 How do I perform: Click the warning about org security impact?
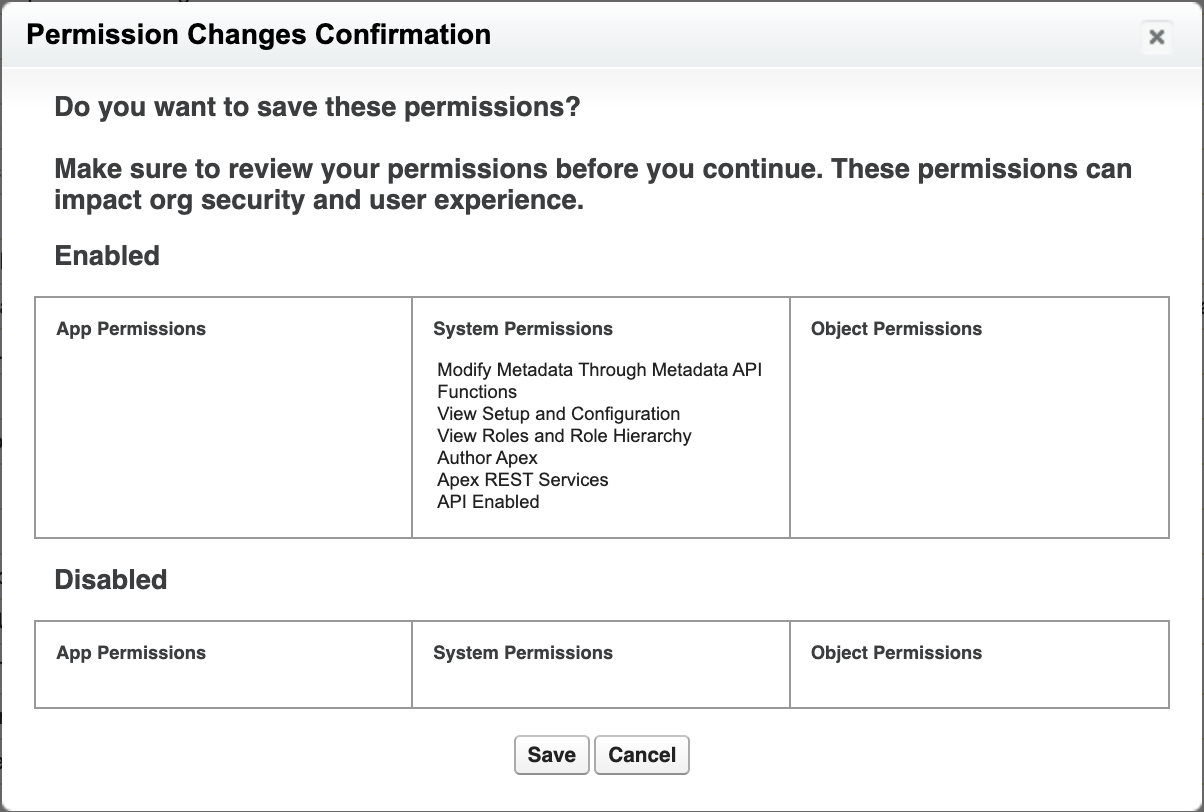[x=593, y=184]
